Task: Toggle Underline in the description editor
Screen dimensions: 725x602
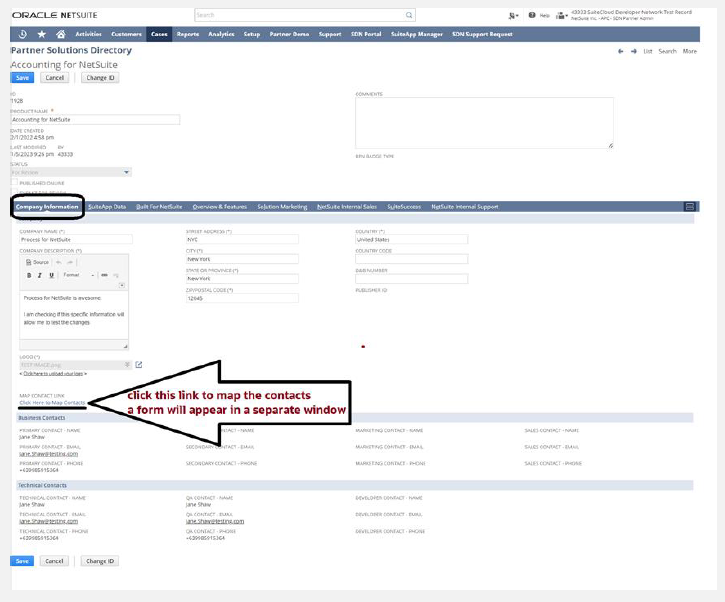Action: pyautogui.click(x=51, y=275)
